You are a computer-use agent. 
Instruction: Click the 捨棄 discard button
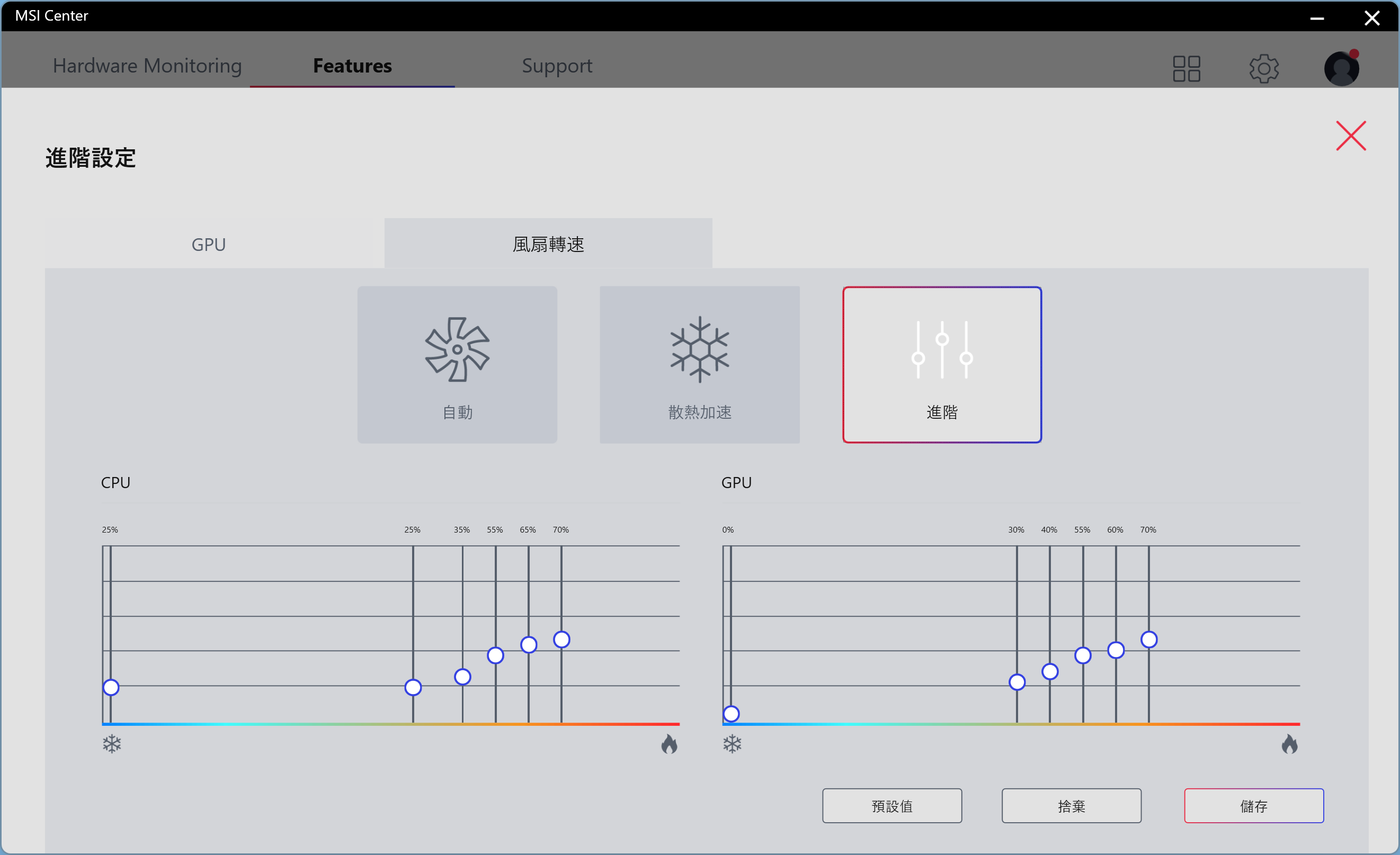(1071, 806)
